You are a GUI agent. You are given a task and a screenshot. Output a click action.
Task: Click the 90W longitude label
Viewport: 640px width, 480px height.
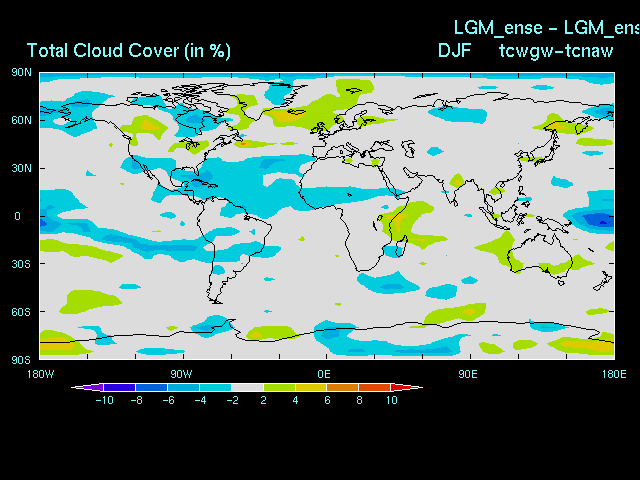coord(181,374)
